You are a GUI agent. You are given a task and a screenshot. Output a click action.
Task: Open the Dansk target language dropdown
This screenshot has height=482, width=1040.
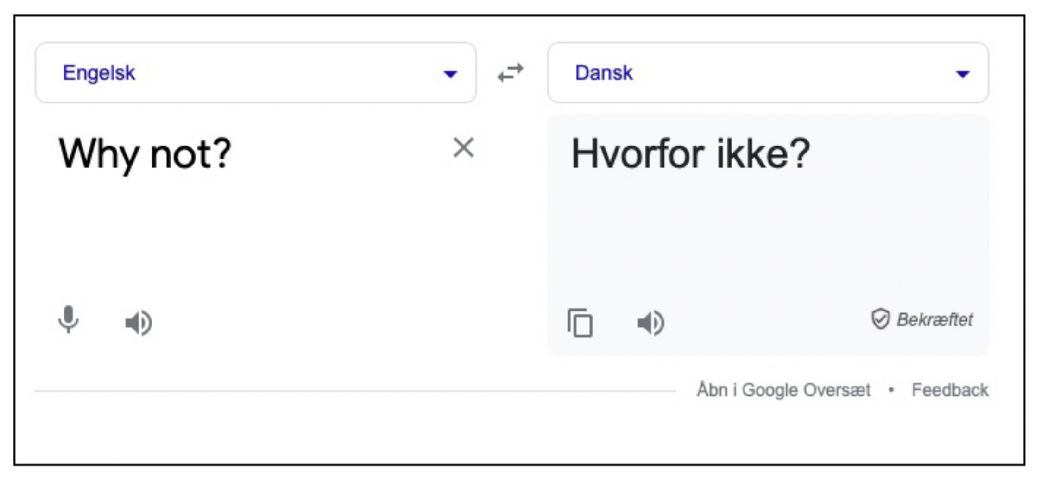[768, 73]
